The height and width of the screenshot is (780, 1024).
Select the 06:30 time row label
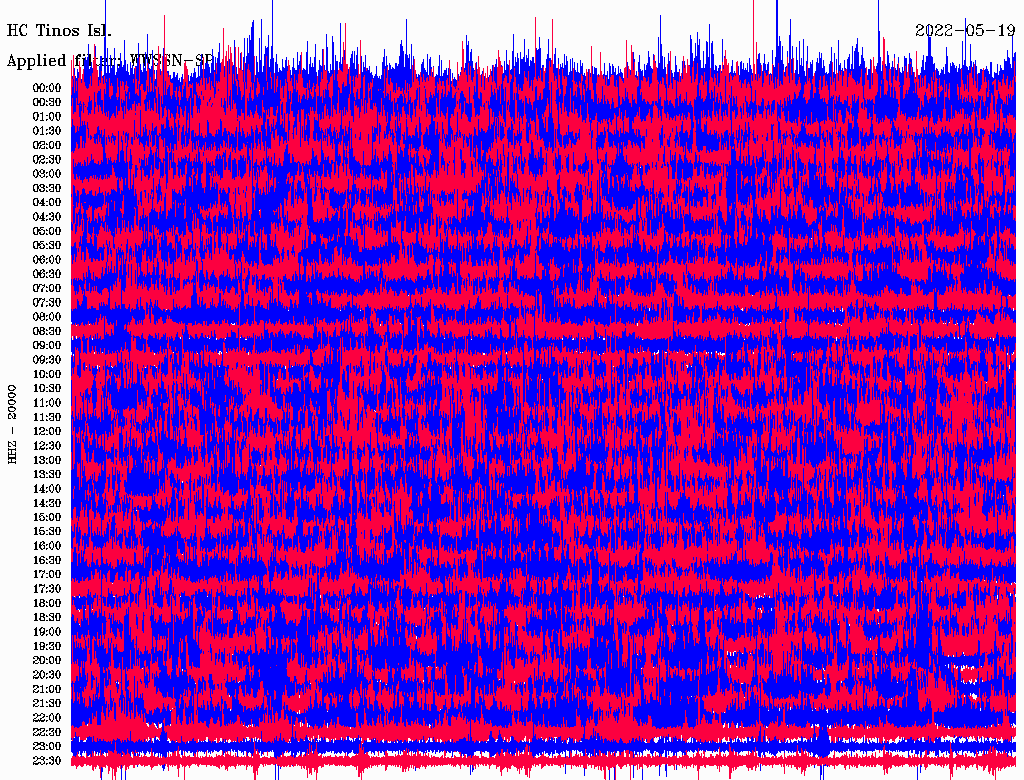pyautogui.click(x=47, y=274)
